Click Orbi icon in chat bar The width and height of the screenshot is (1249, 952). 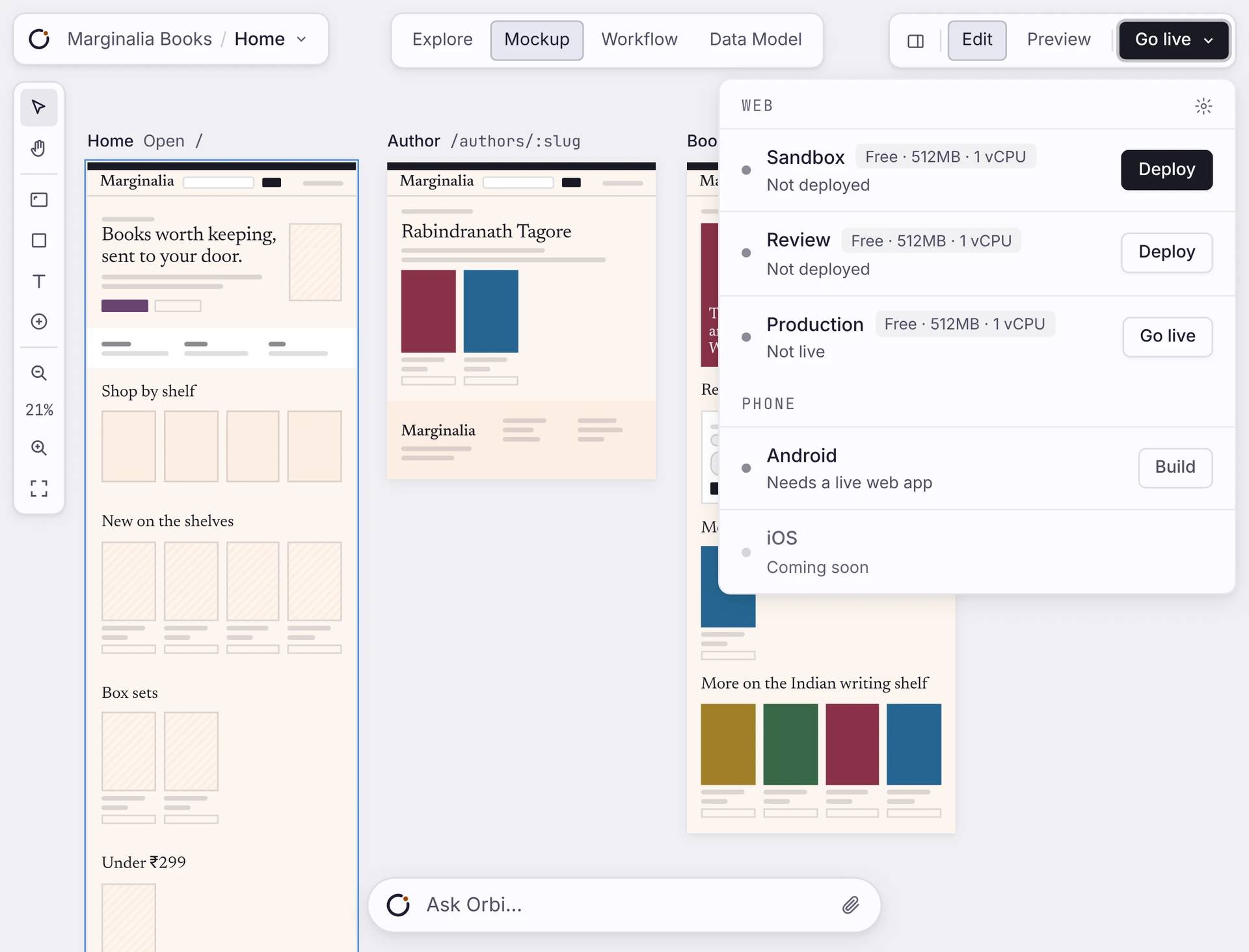(398, 905)
